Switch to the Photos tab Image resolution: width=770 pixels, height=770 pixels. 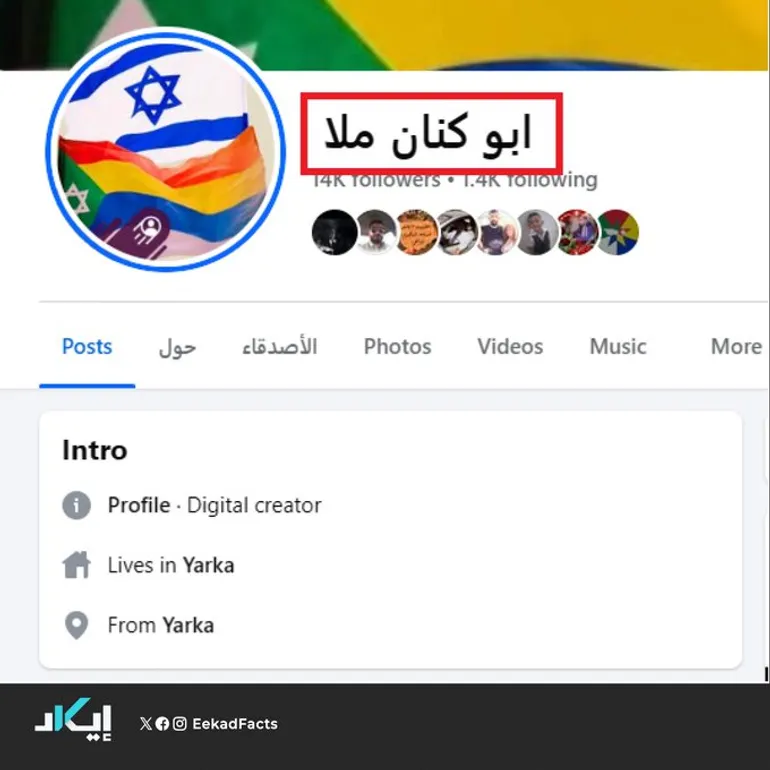[x=397, y=347]
